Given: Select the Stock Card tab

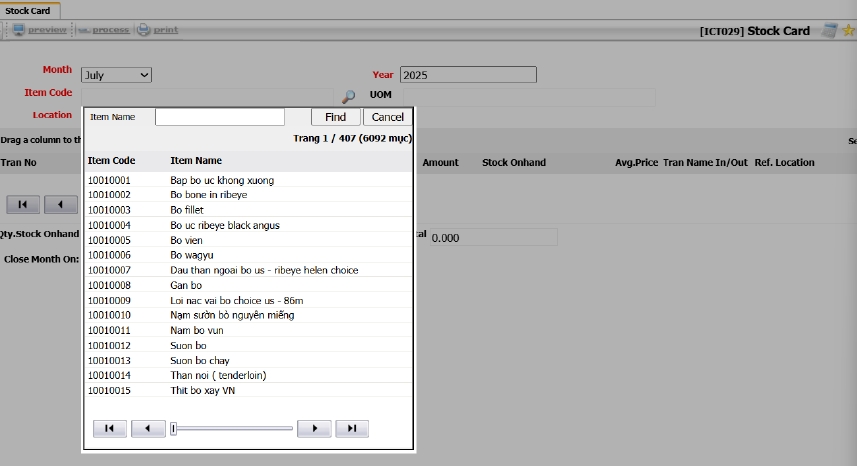Looking at the screenshot, I should (28, 11).
